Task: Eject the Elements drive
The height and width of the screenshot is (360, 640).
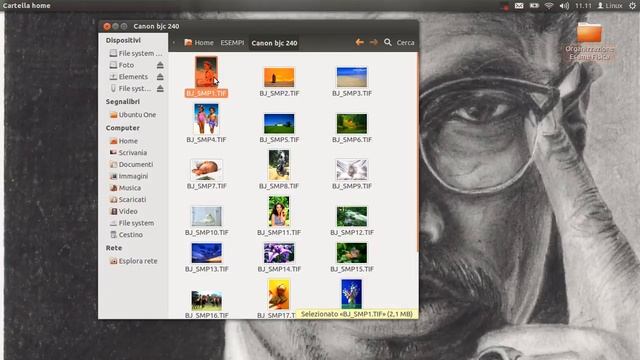Action: tap(160, 77)
